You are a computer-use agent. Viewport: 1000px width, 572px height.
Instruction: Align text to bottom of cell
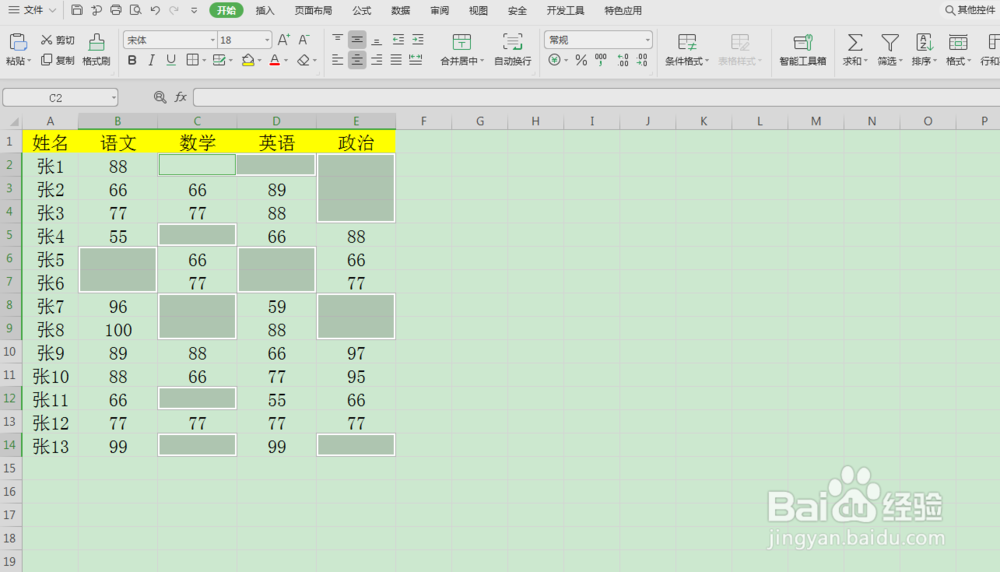(377, 40)
